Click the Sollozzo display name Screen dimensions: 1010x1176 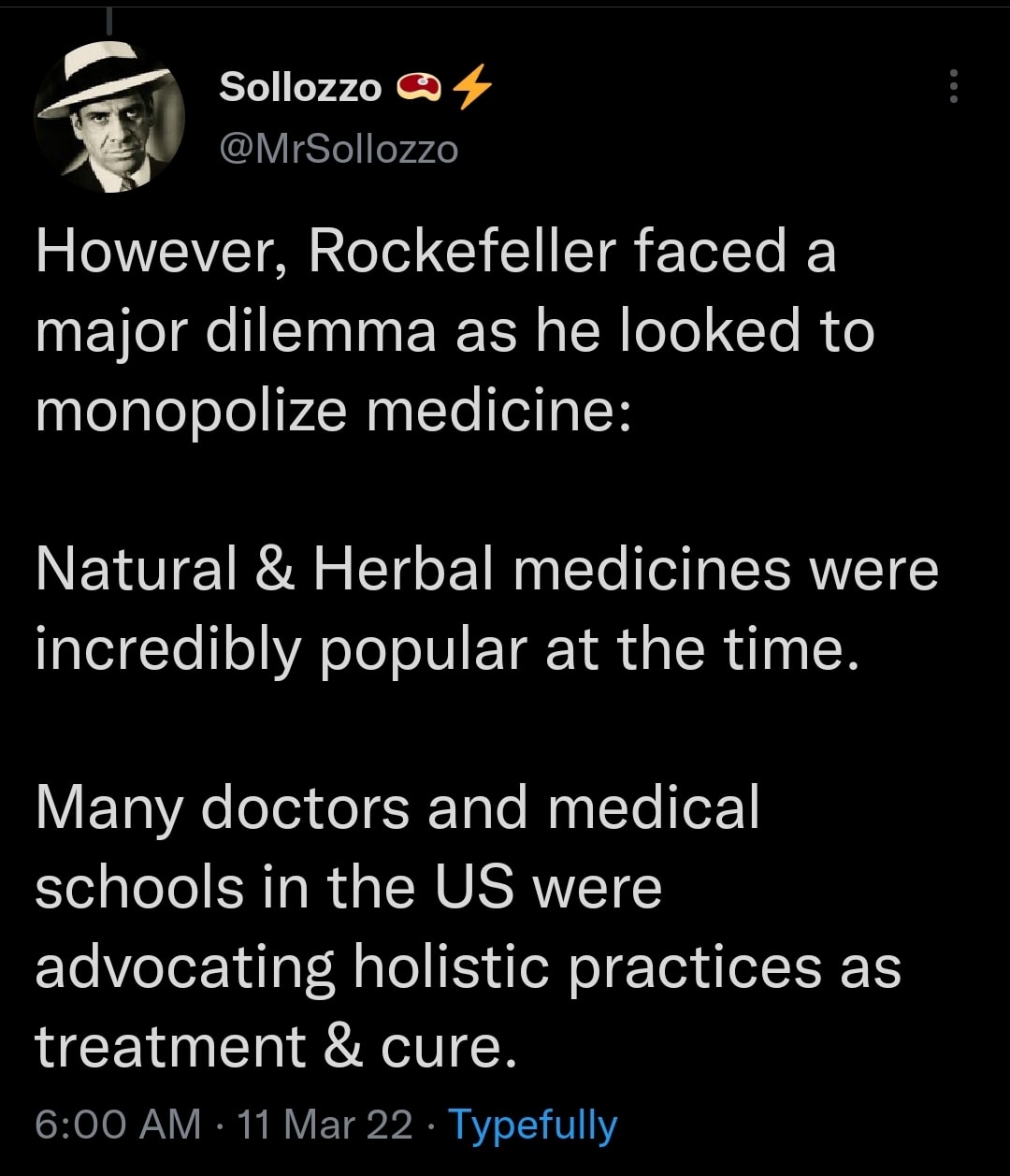(300, 87)
